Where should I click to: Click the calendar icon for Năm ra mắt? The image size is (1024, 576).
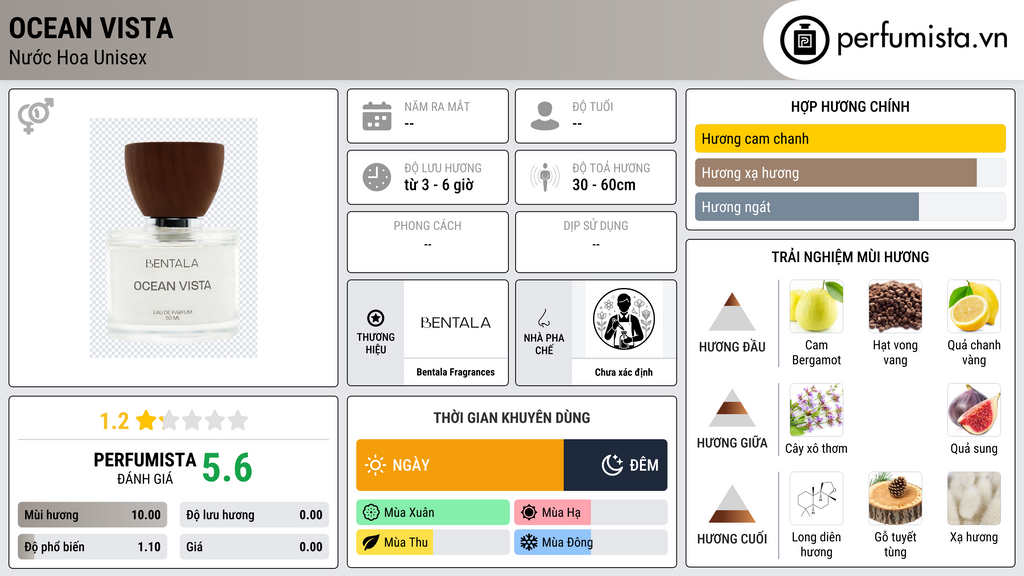tap(377, 116)
